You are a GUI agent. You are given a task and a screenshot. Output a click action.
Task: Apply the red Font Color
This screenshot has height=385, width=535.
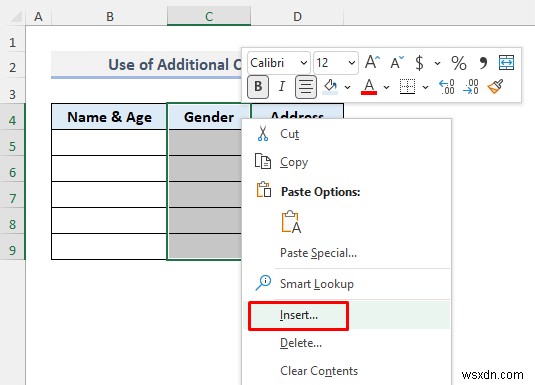pos(369,87)
